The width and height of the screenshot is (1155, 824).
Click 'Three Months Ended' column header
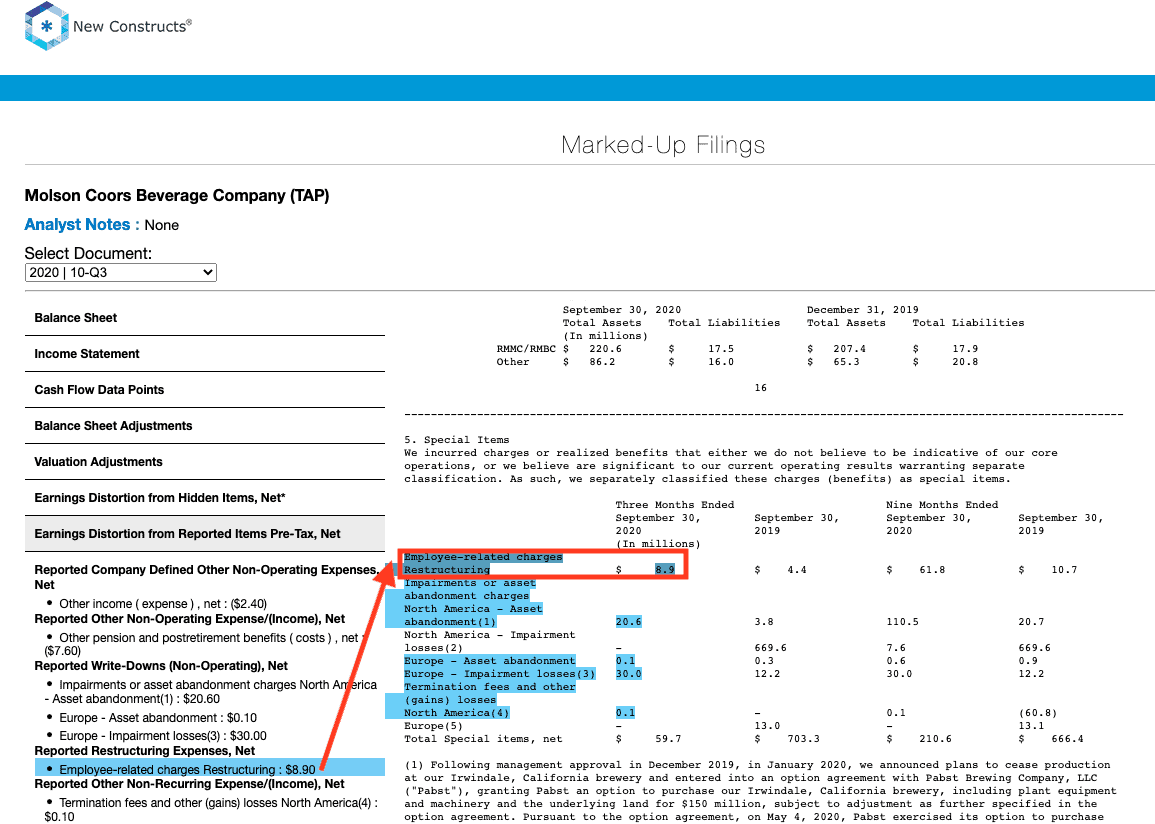[x=675, y=505]
